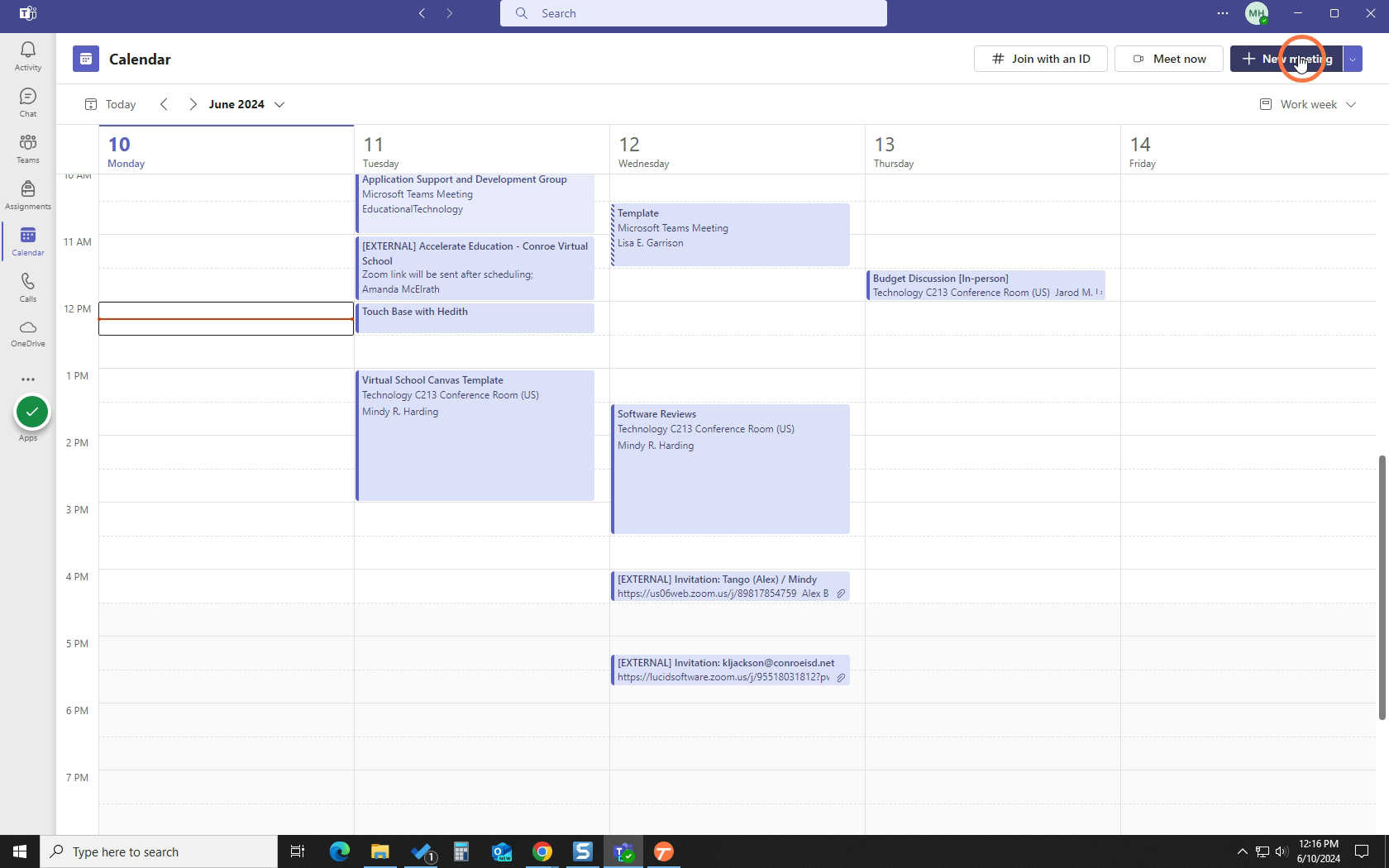
Task: Open the Work week view dropdown
Action: (x=1308, y=104)
